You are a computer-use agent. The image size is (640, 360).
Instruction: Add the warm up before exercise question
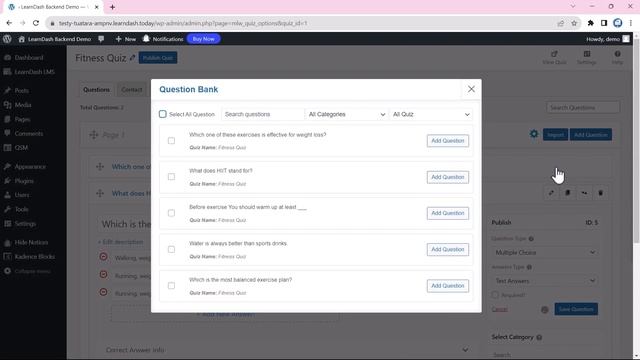coord(448,213)
